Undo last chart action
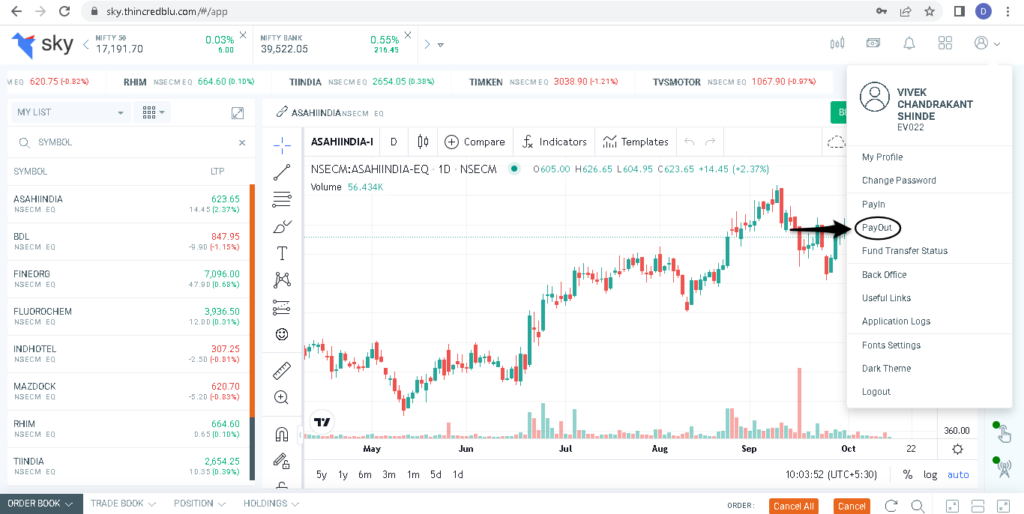 [x=689, y=142]
